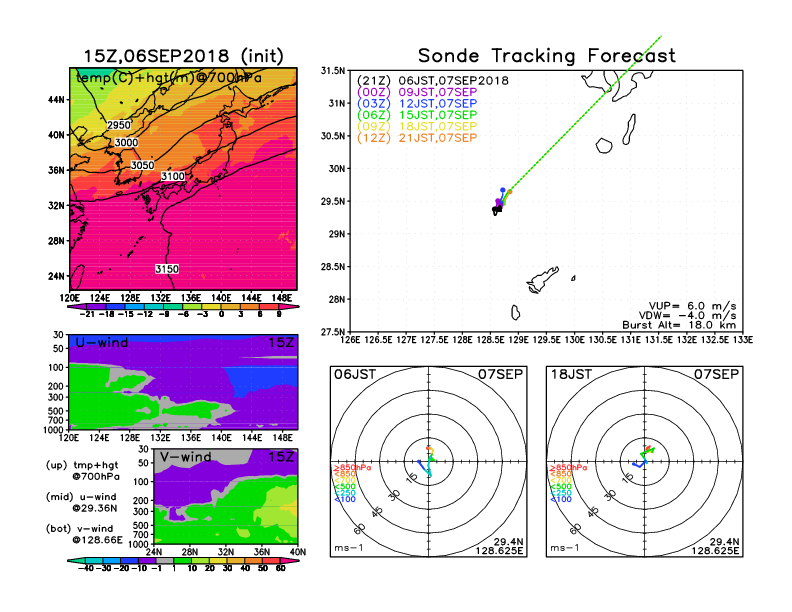Click the 3150 contour label
Viewport: 792px width, 612px height.
click(x=167, y=269)
